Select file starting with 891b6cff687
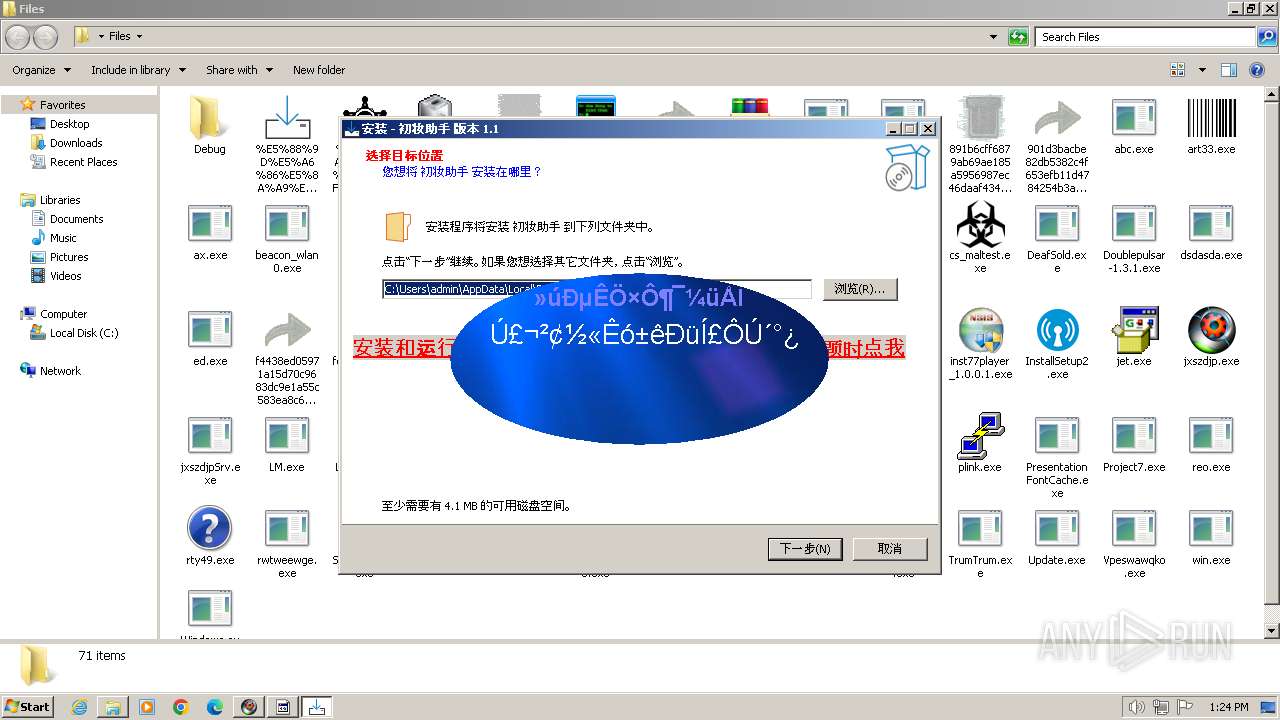The image size is (1280, 720). click(x=981, y=118)
